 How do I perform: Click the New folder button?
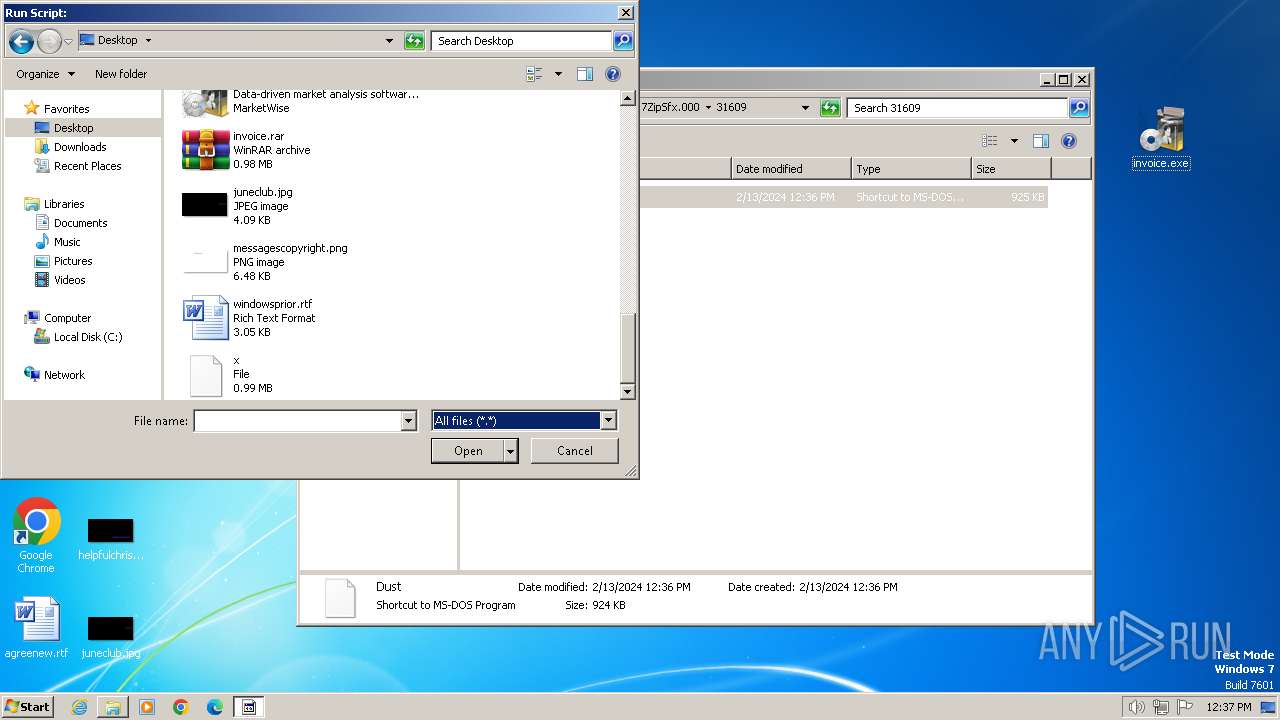tap(121, 74)
